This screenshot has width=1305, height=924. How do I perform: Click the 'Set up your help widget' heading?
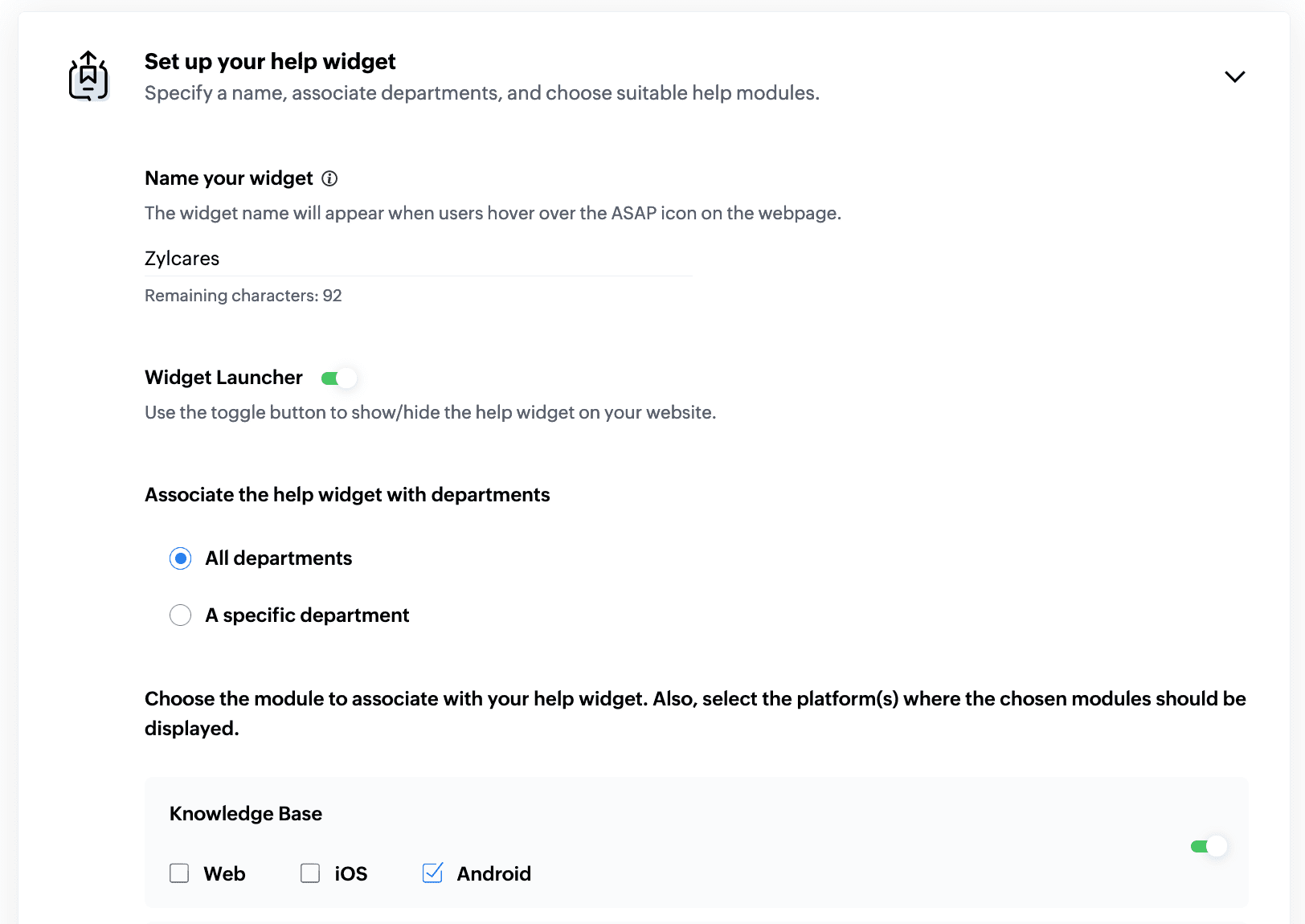pyautogui.click(x=270, y=62)
